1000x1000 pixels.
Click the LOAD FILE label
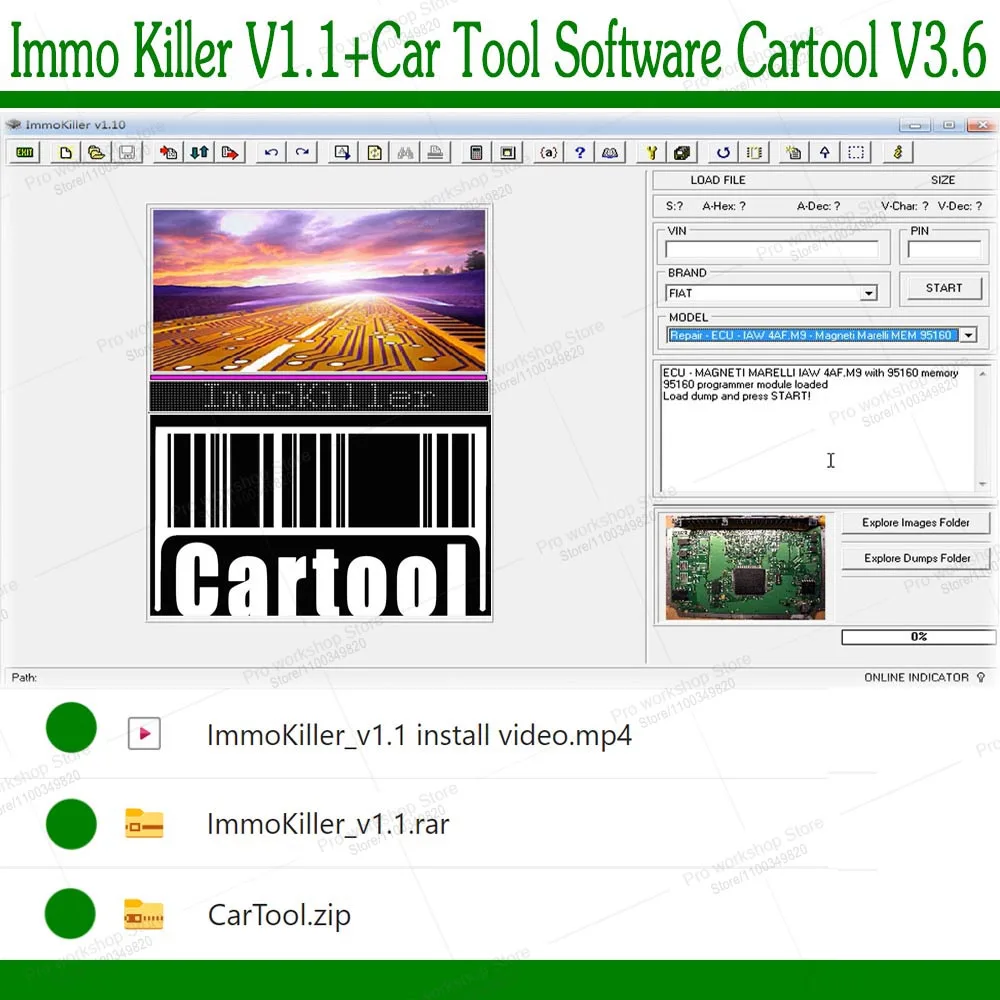coord(717,180)
